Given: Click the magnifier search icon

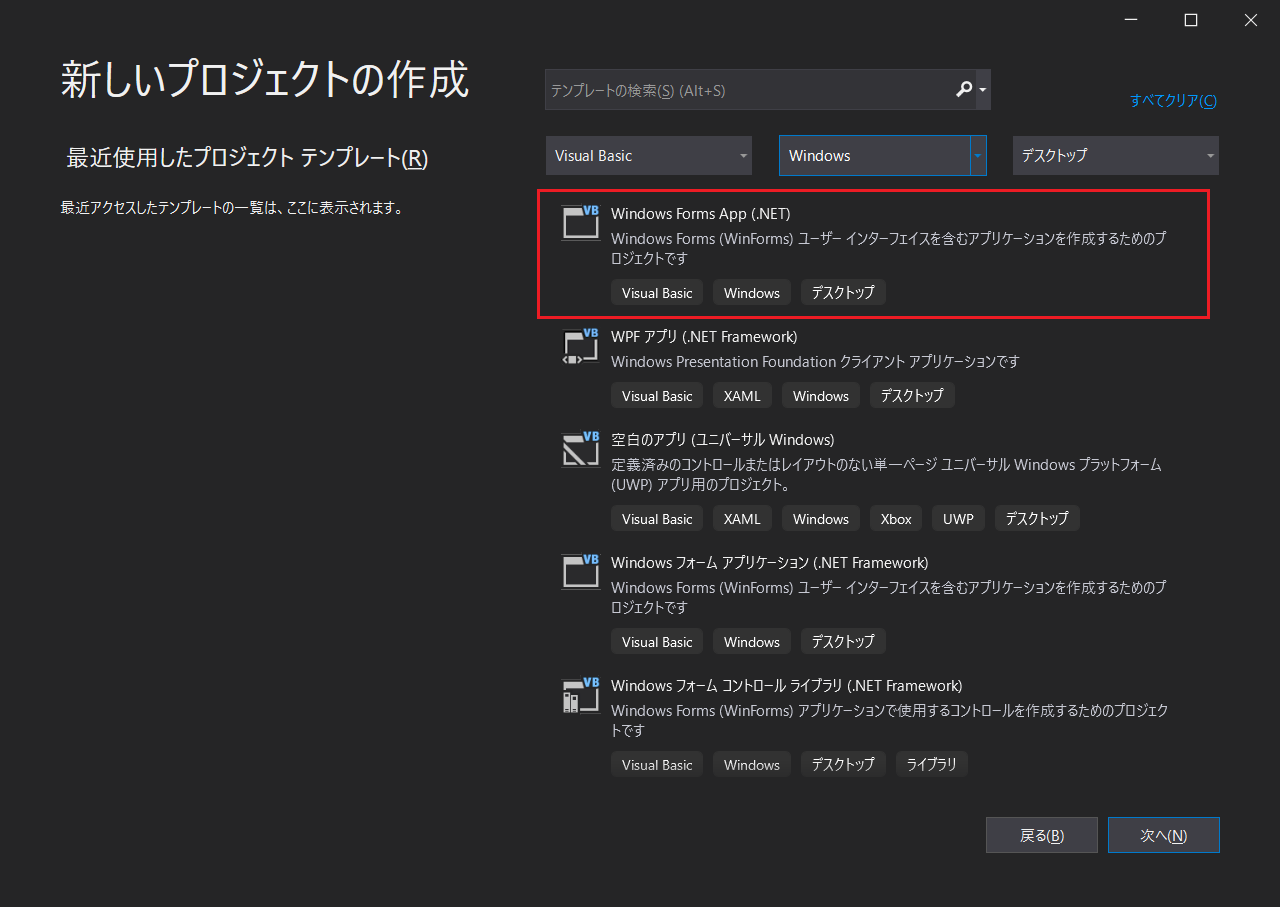Looking at the screenshot, I should (964, 90).
